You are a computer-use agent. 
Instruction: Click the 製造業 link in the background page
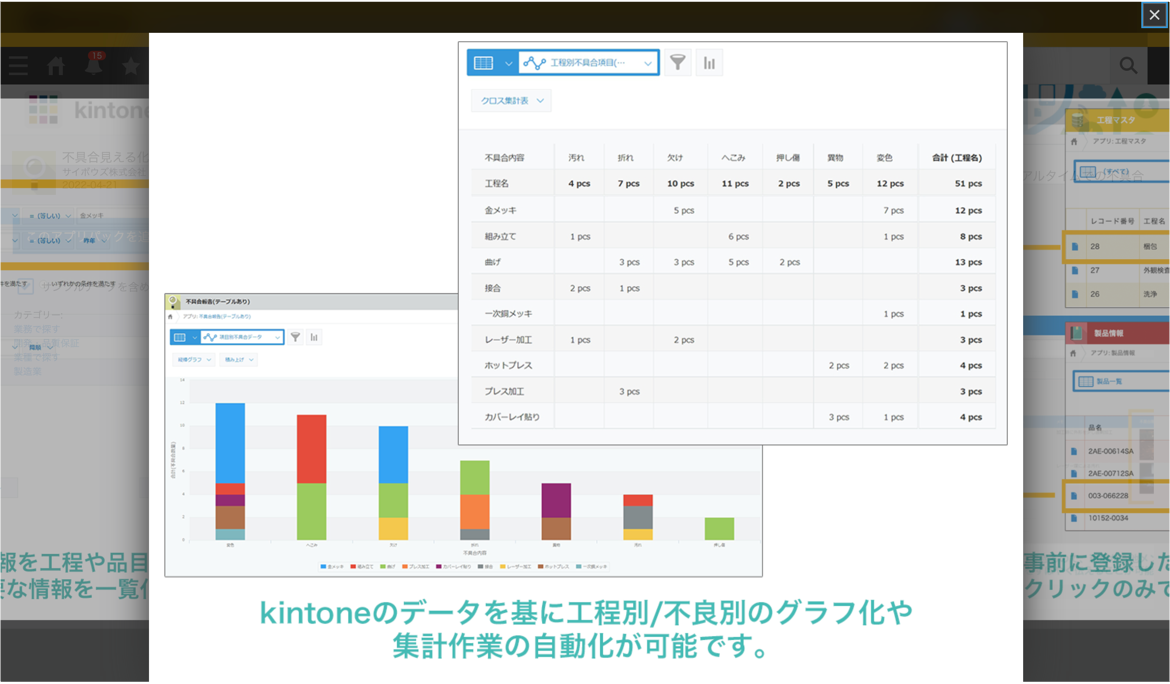(x=28, y=371)
